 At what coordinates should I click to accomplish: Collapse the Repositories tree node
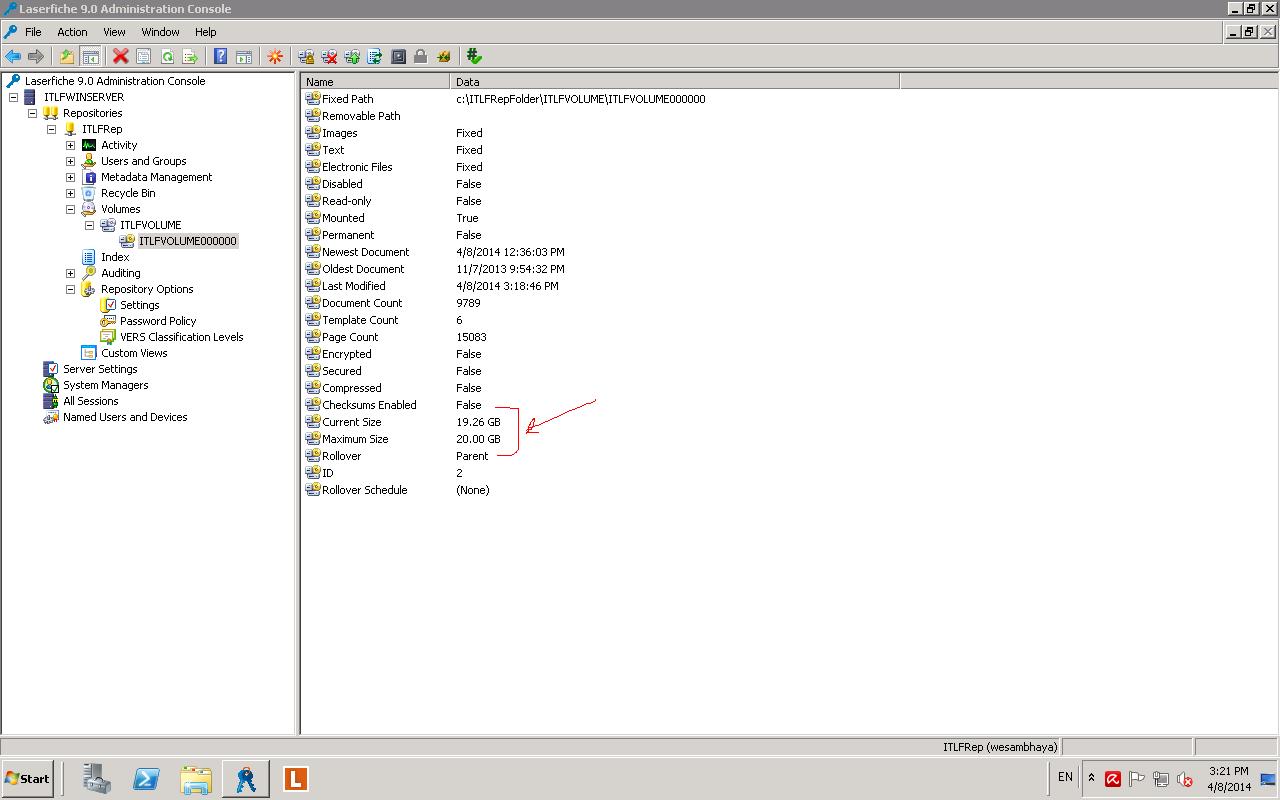(x=32, y=113)
